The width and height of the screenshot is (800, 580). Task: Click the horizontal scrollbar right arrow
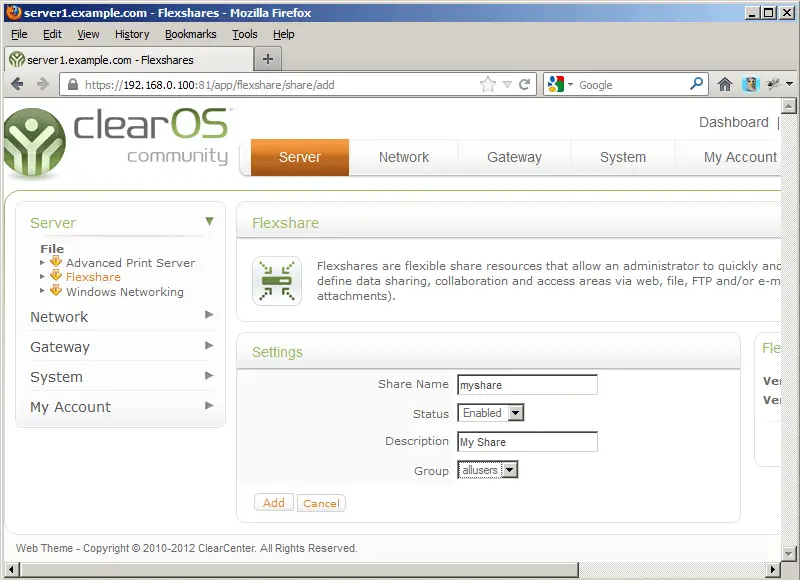[773, 569]
